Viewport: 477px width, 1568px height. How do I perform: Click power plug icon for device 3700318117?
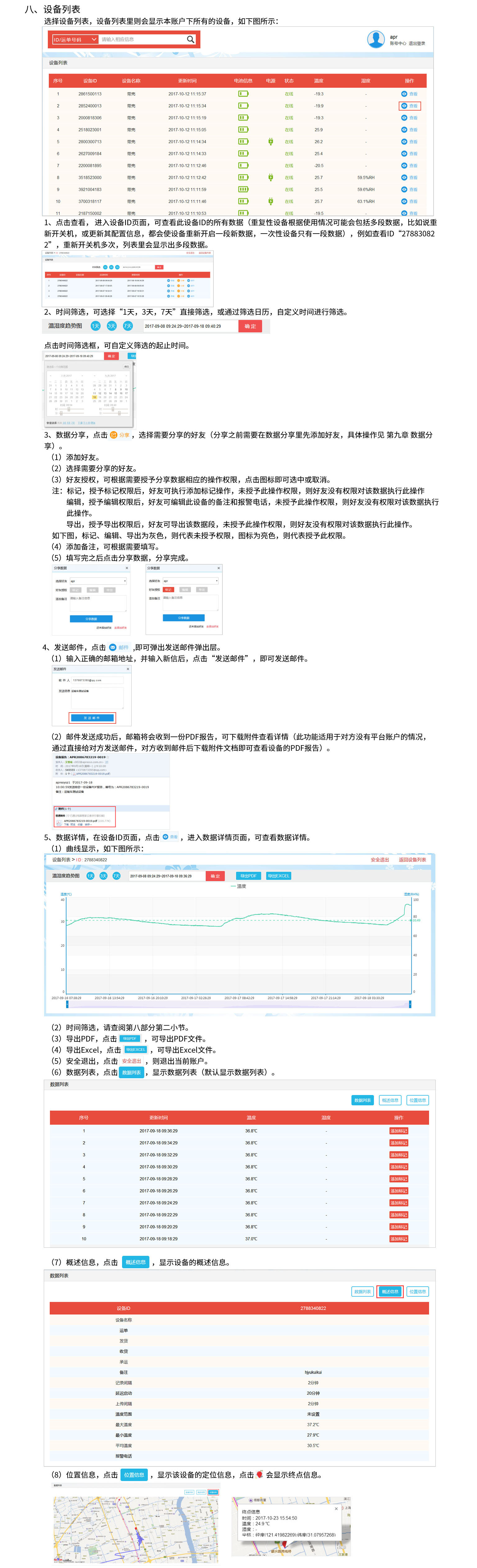[271, 202]
